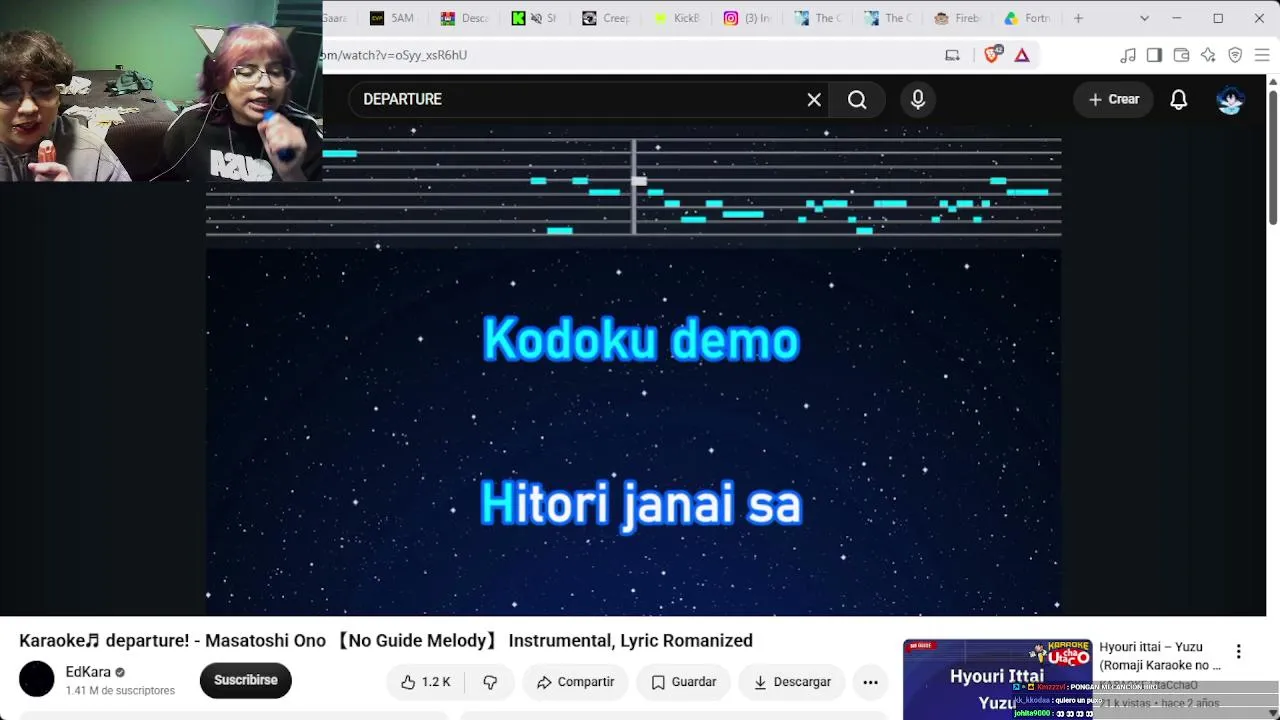Switch to the Instagram browser tab

click(747, 18)
